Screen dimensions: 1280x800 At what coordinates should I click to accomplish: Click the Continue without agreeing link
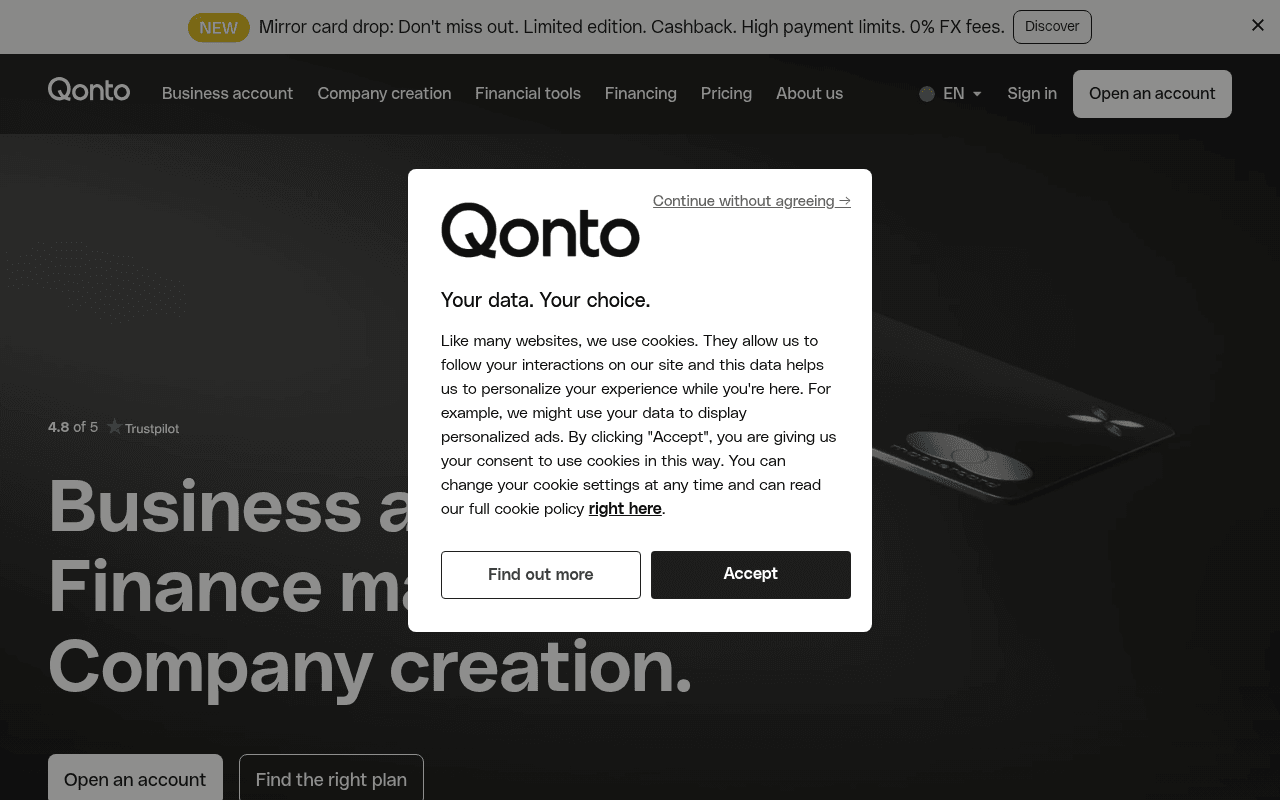point(751,200)
